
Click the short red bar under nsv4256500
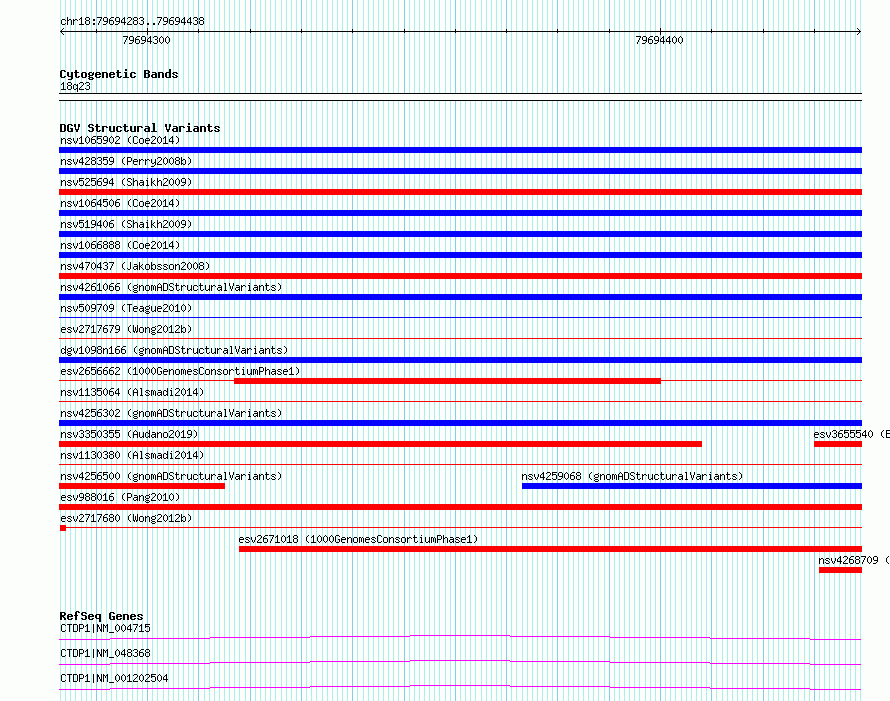(x=142, y=486)
